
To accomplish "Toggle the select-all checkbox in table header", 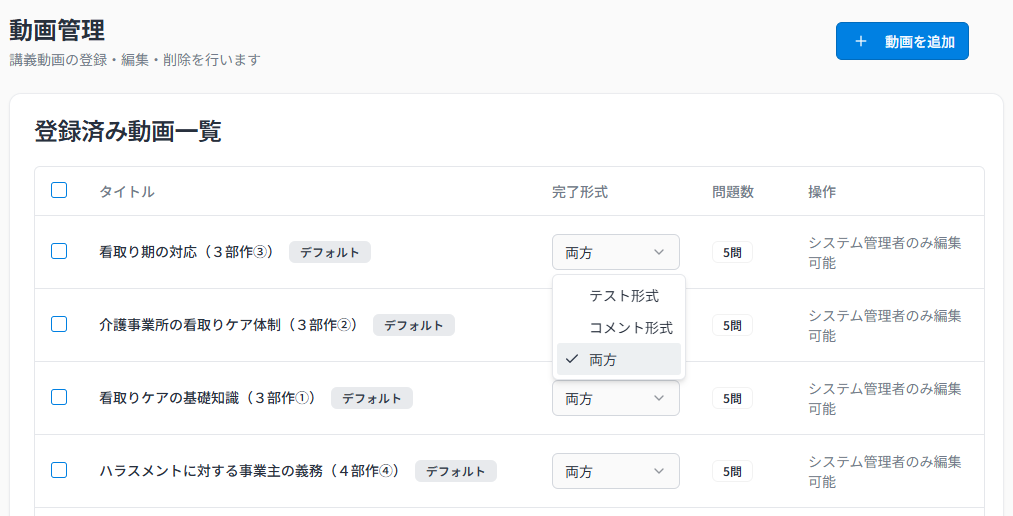I will point(59,190).
